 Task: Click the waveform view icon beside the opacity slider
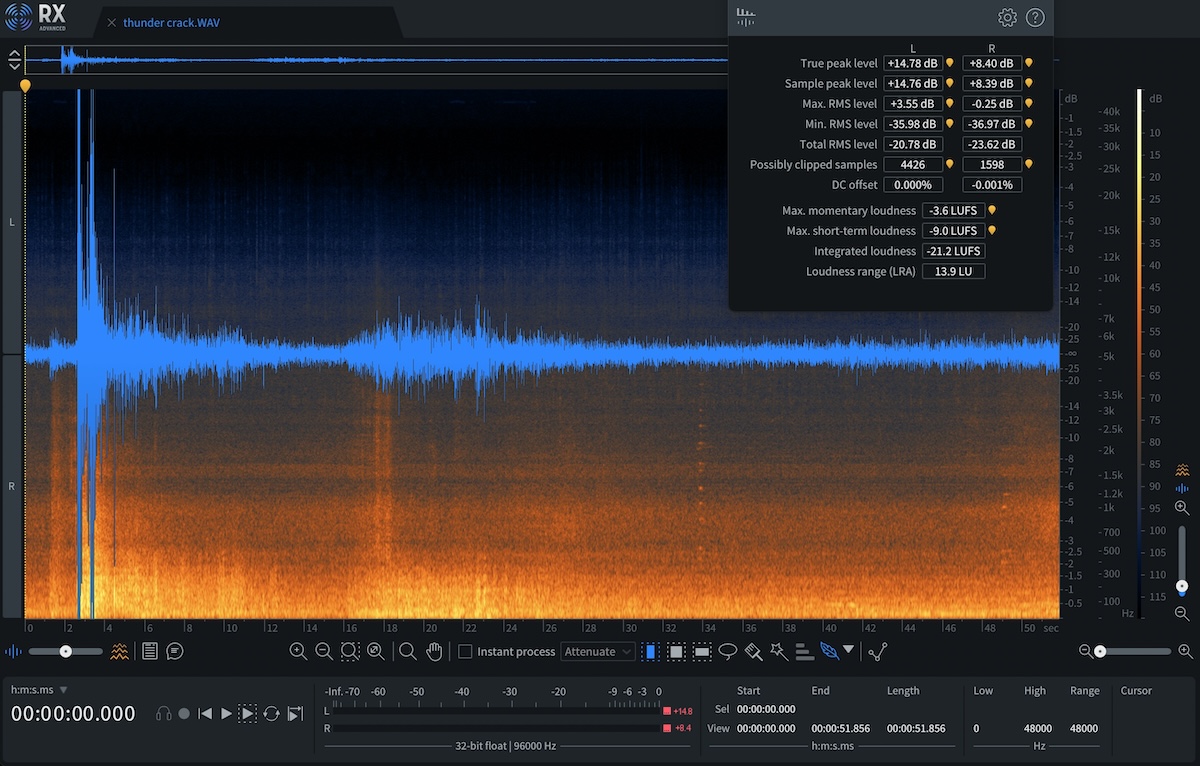tap(14, 651)
